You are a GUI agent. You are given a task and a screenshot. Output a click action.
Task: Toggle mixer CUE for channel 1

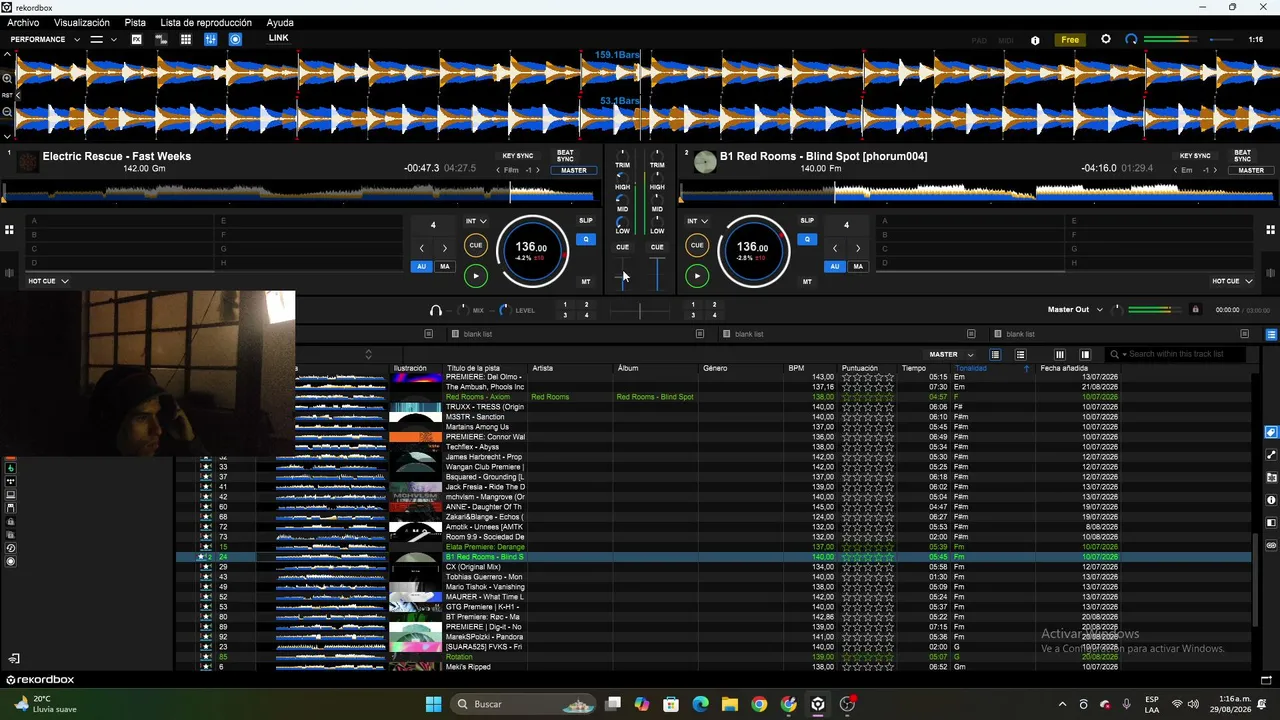(x=622, y=247)
